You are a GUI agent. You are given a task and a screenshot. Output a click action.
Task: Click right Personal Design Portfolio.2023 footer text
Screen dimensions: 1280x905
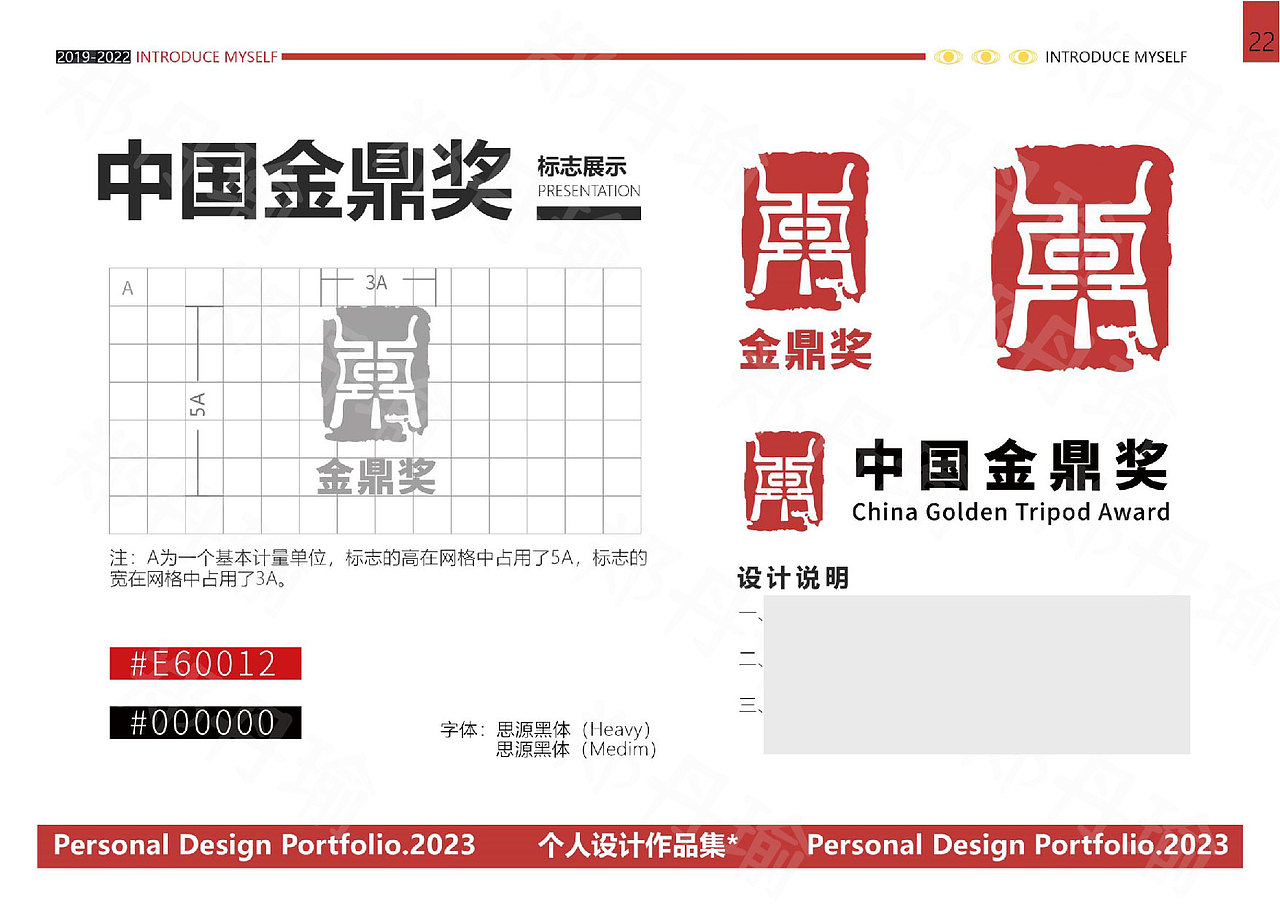1017,845
